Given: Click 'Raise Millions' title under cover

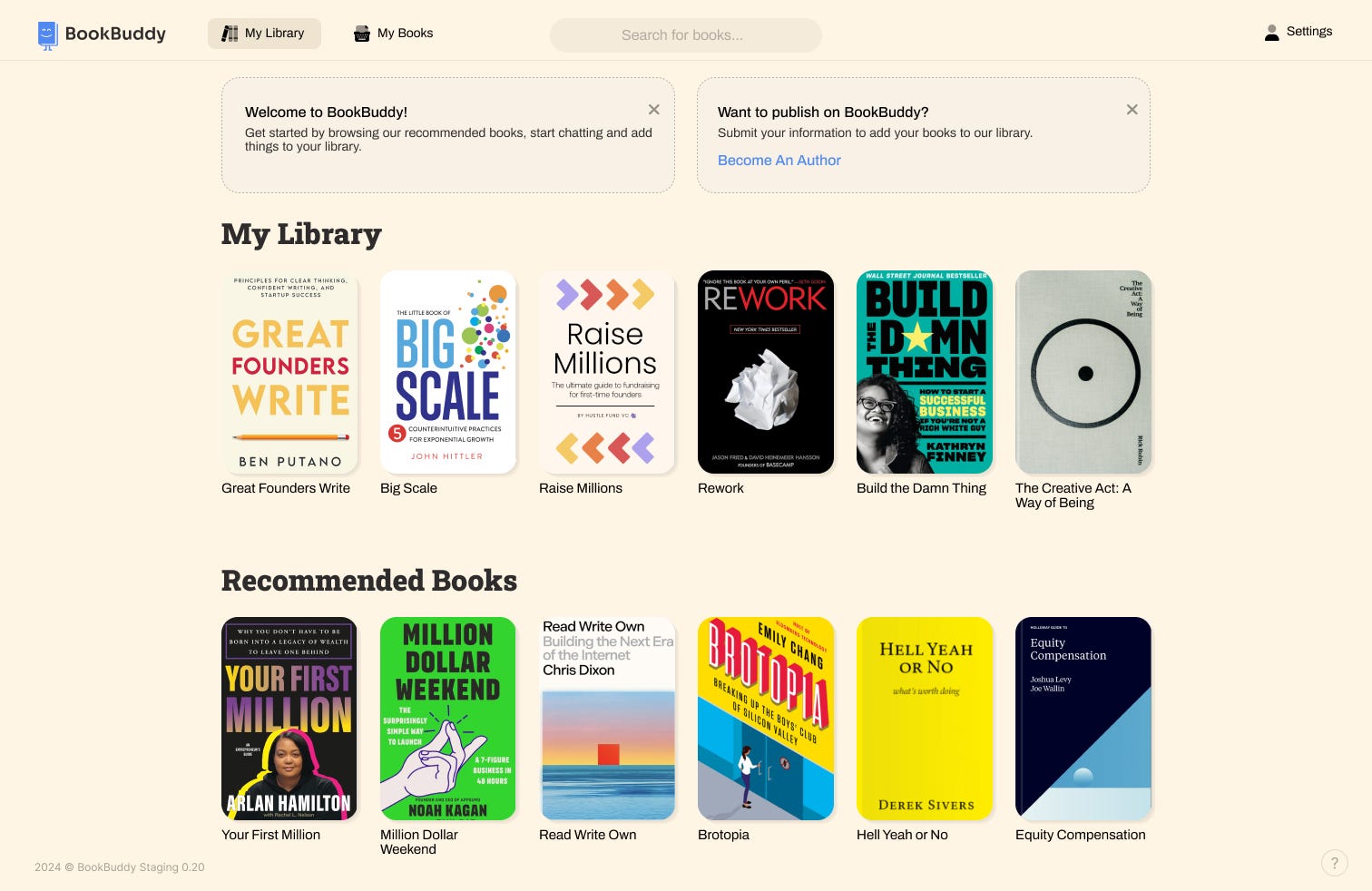Looking at the screenshot, I should 581,488.
